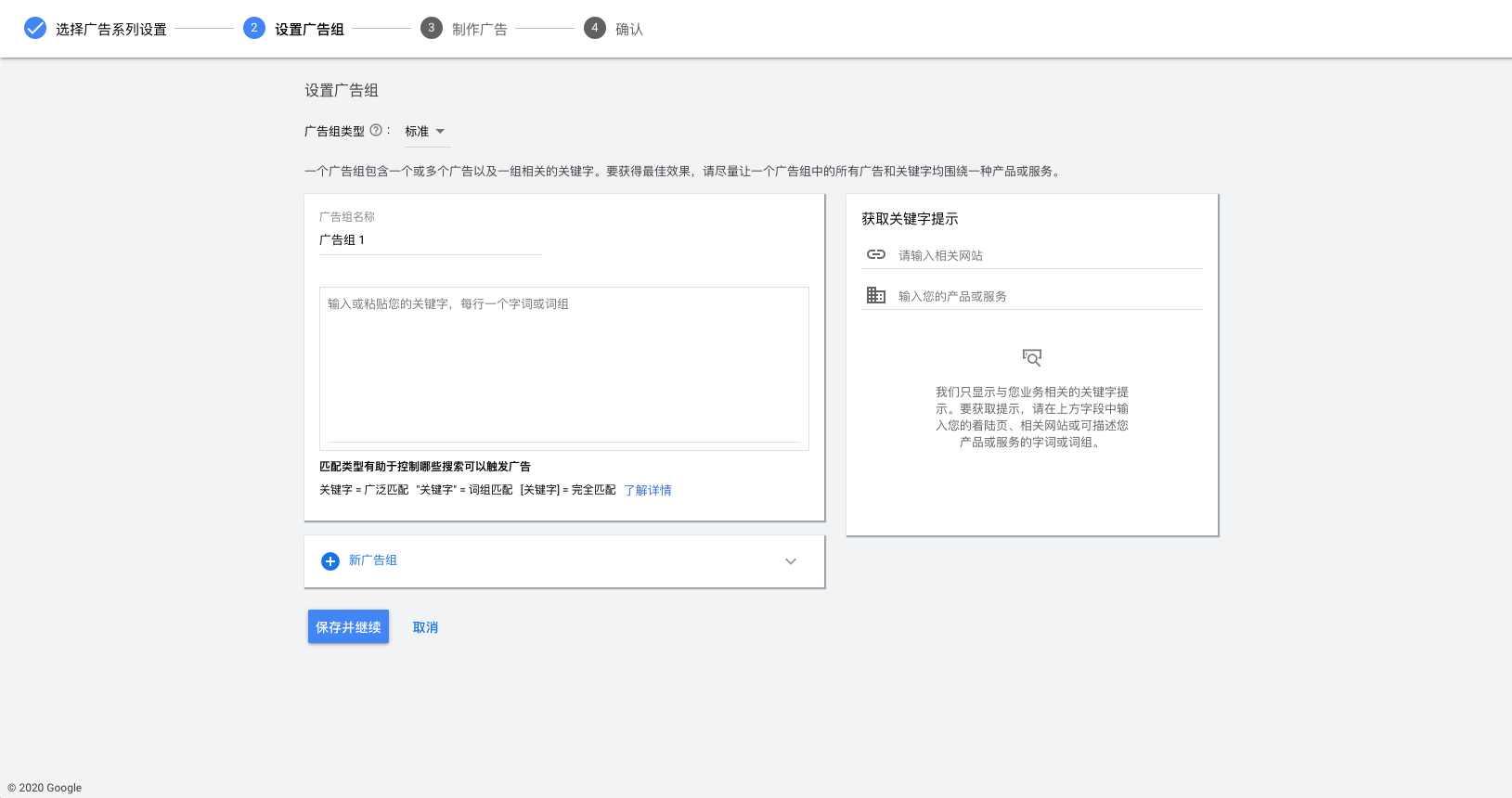Click the link icon beside website field
The width and height of the screenshot is (1512, 798).
pyautogui.click(x=876, y=255)
